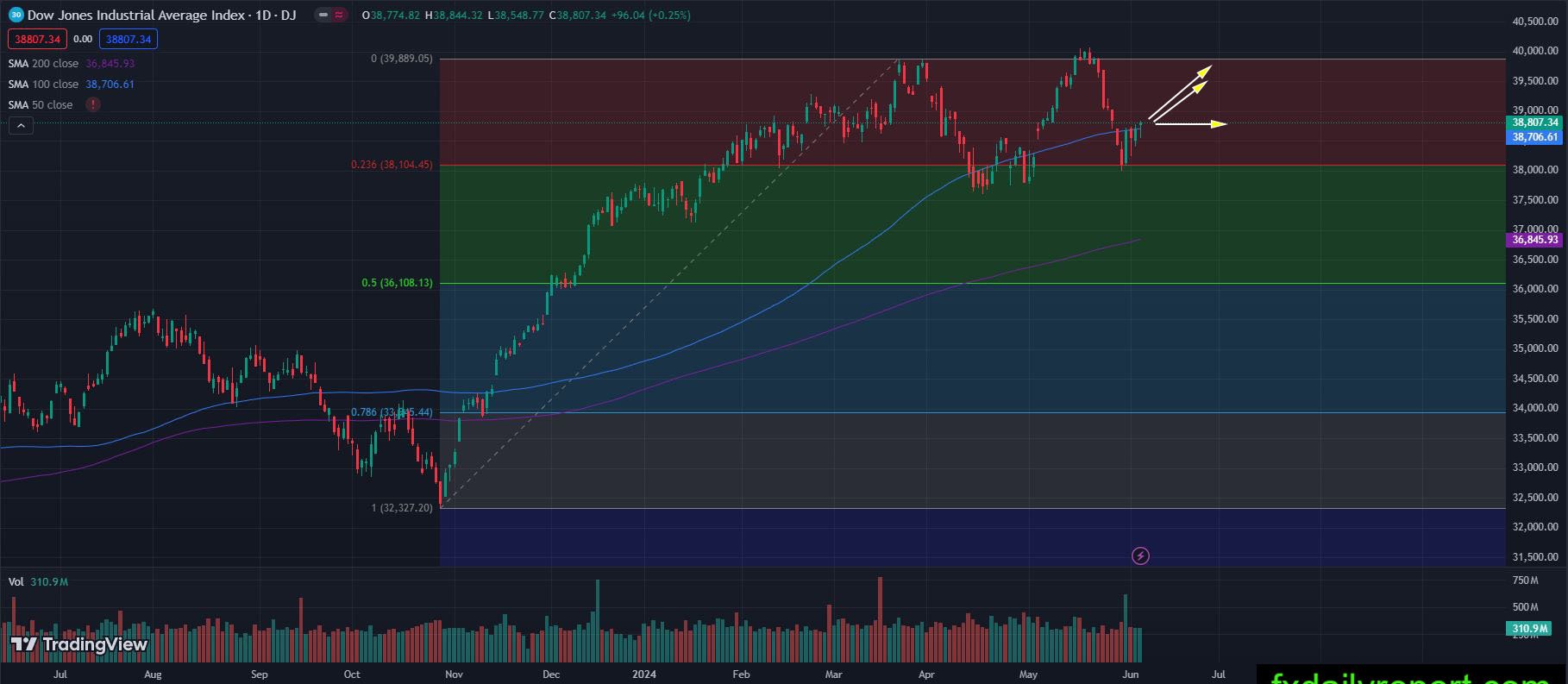Click the red error icon beside SMA 50
The width and height of the screenshot is (1568, 684).
pyautogui.click(x=93, y=104)
